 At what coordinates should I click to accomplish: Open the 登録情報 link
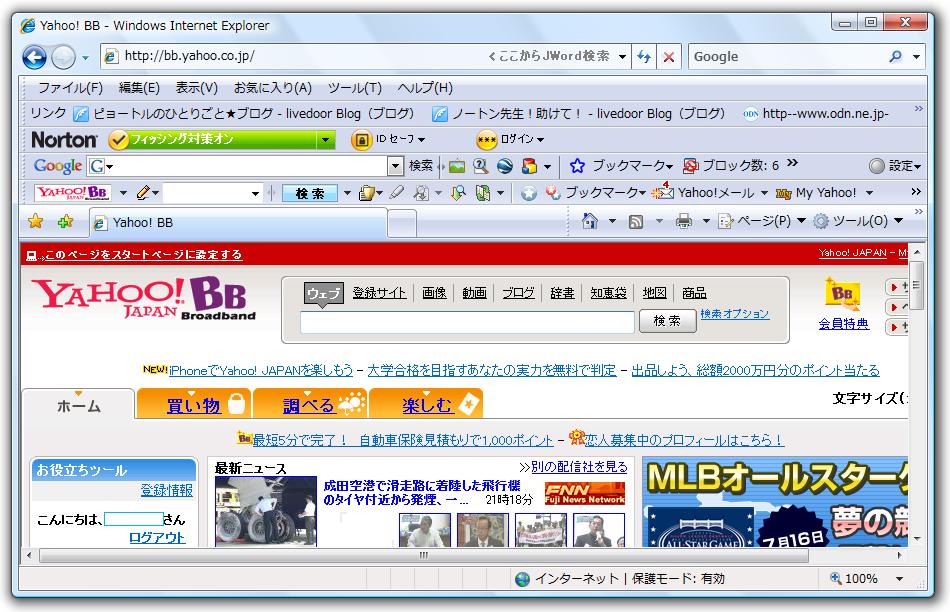click(x=167, y=490)
